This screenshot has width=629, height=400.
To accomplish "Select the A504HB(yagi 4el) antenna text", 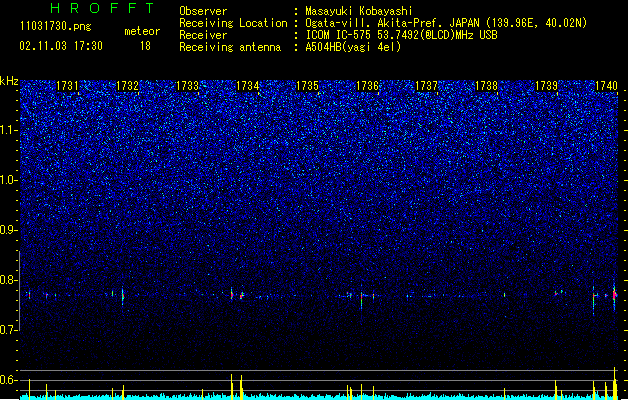I will (353, 47).
